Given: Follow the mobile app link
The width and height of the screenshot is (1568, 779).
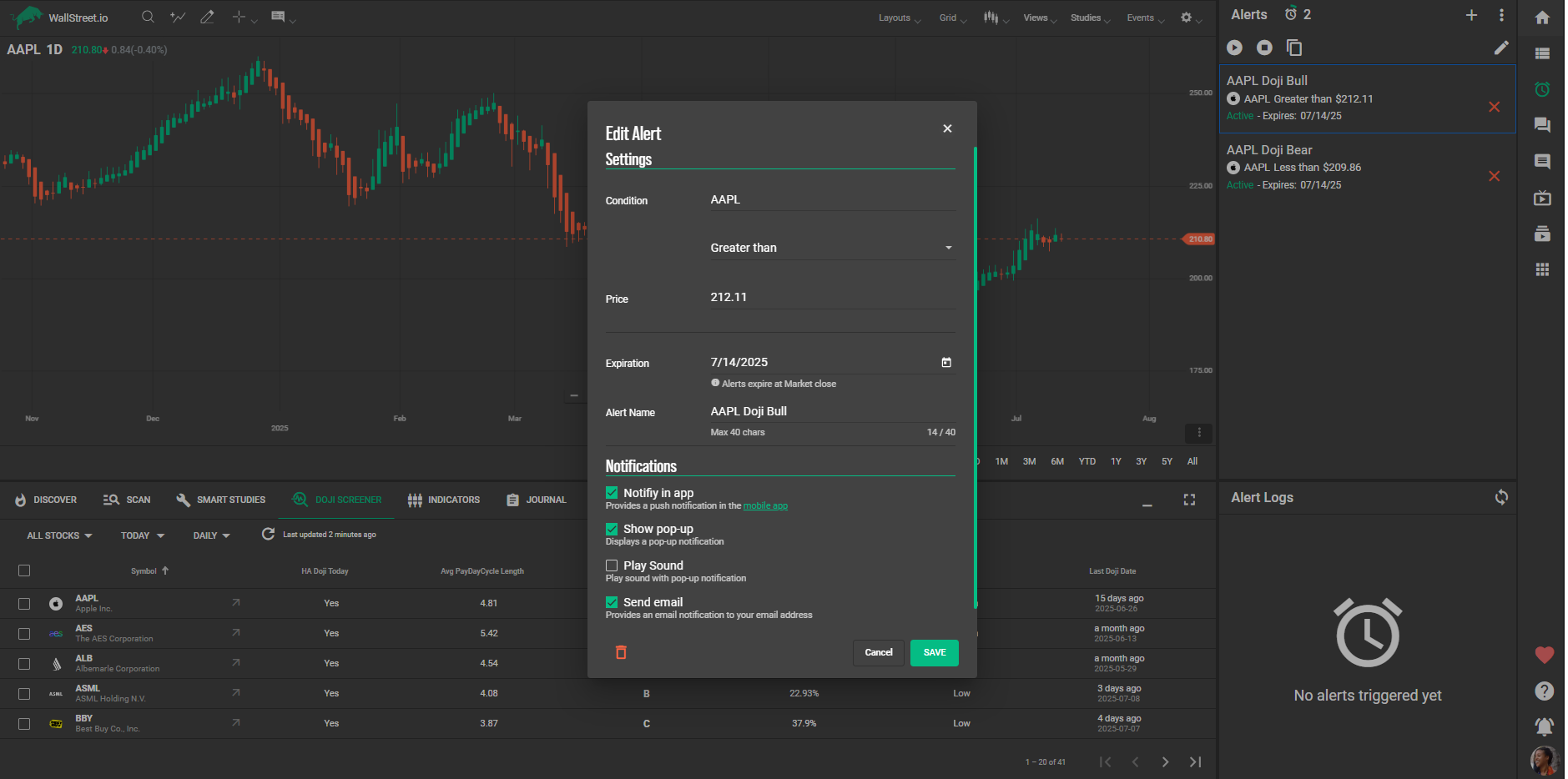Looking at the screenshot, I should tap(765, 505).
